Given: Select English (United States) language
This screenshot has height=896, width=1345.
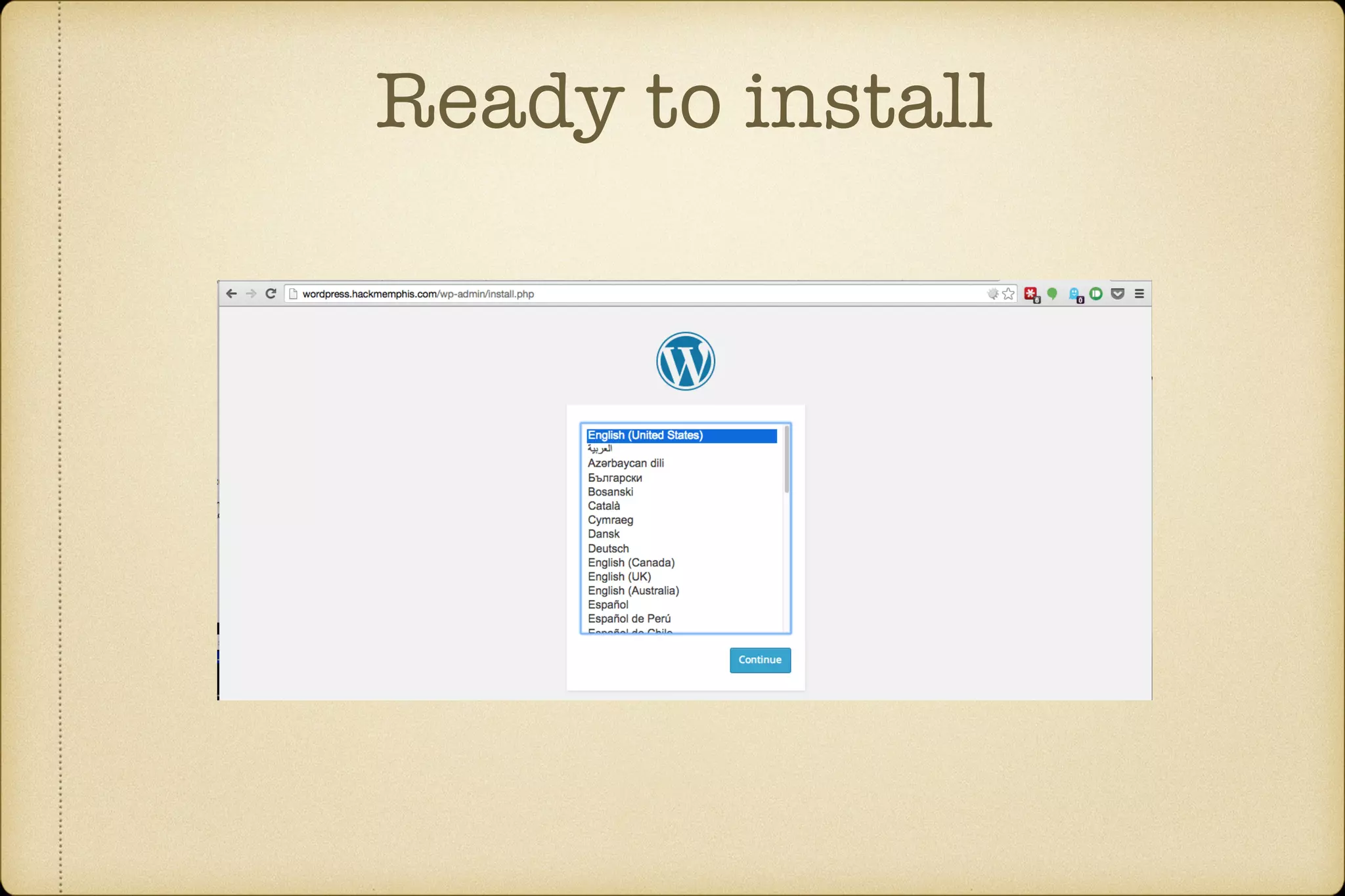Looking at the screenshot, I should pos(682,435).
